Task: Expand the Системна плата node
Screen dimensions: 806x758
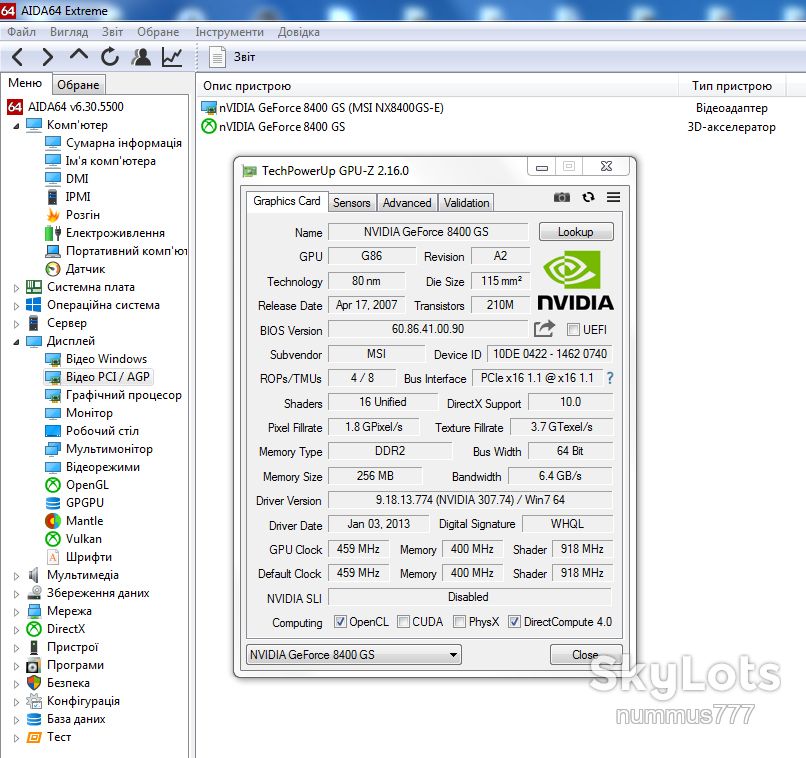Action: 16,288
